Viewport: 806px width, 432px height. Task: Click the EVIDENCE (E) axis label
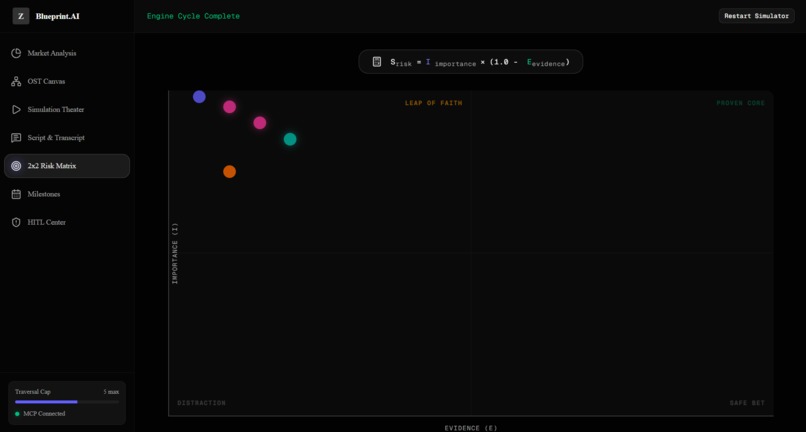pos(471,428)
